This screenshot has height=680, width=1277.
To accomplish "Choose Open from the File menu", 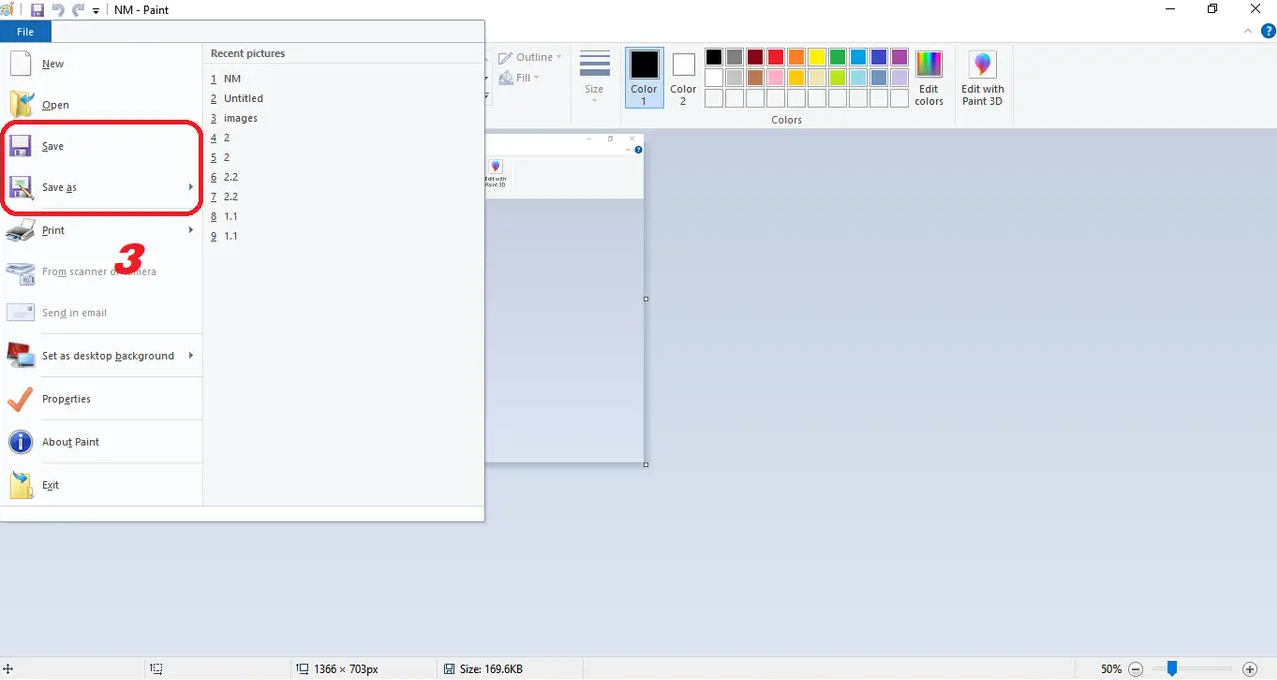I will coord(102,105).
